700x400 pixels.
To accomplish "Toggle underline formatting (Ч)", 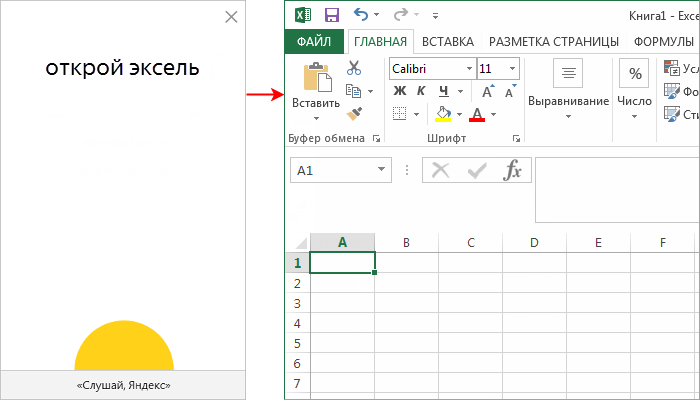I will click(441, 91).
